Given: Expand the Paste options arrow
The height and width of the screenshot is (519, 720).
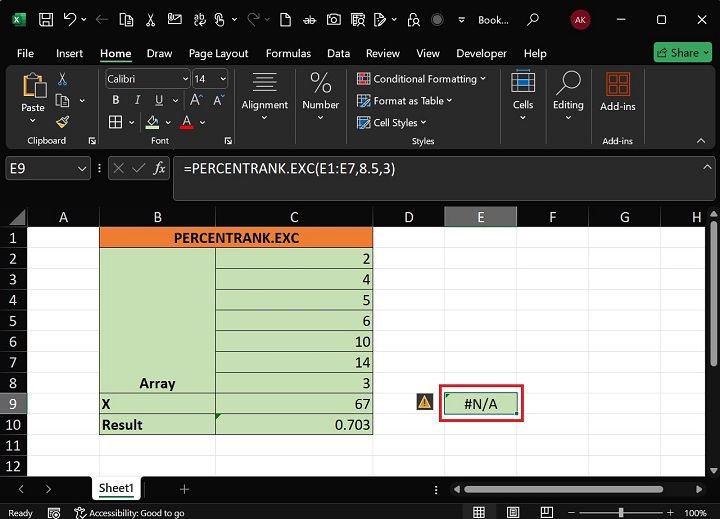Looking at the screenshot, I should (33, 121).
